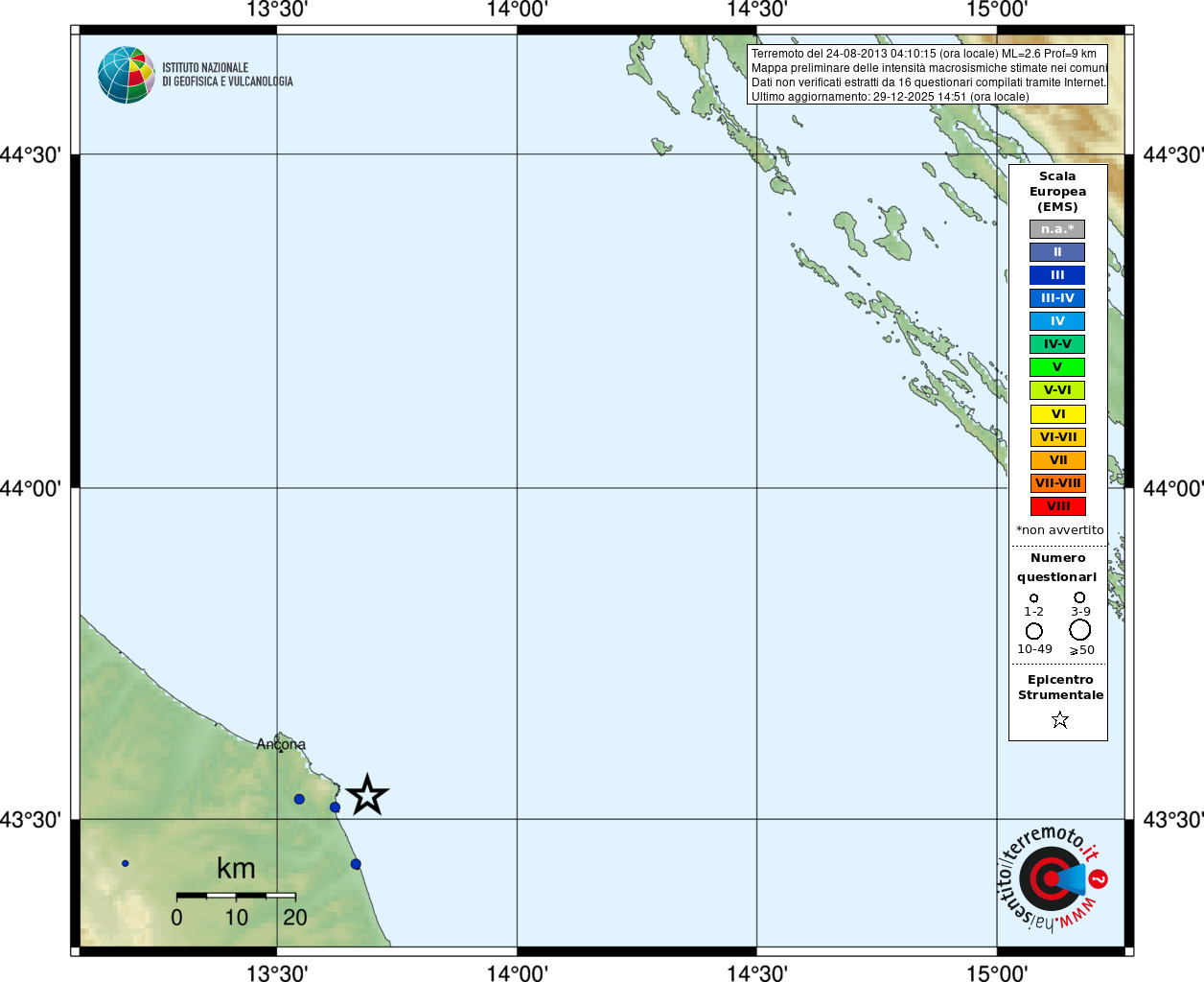Click the gray n.a.* legend swatch
Image resolution: width=1204 pixels, height=982 pixels.
pyautogui.click(x=1057, y=229)
